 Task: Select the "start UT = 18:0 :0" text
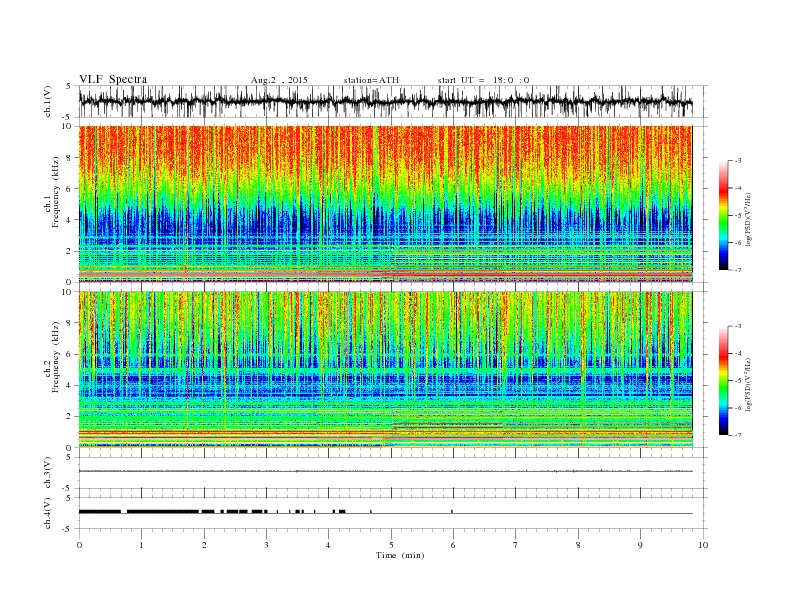click(x=483, y=80)
